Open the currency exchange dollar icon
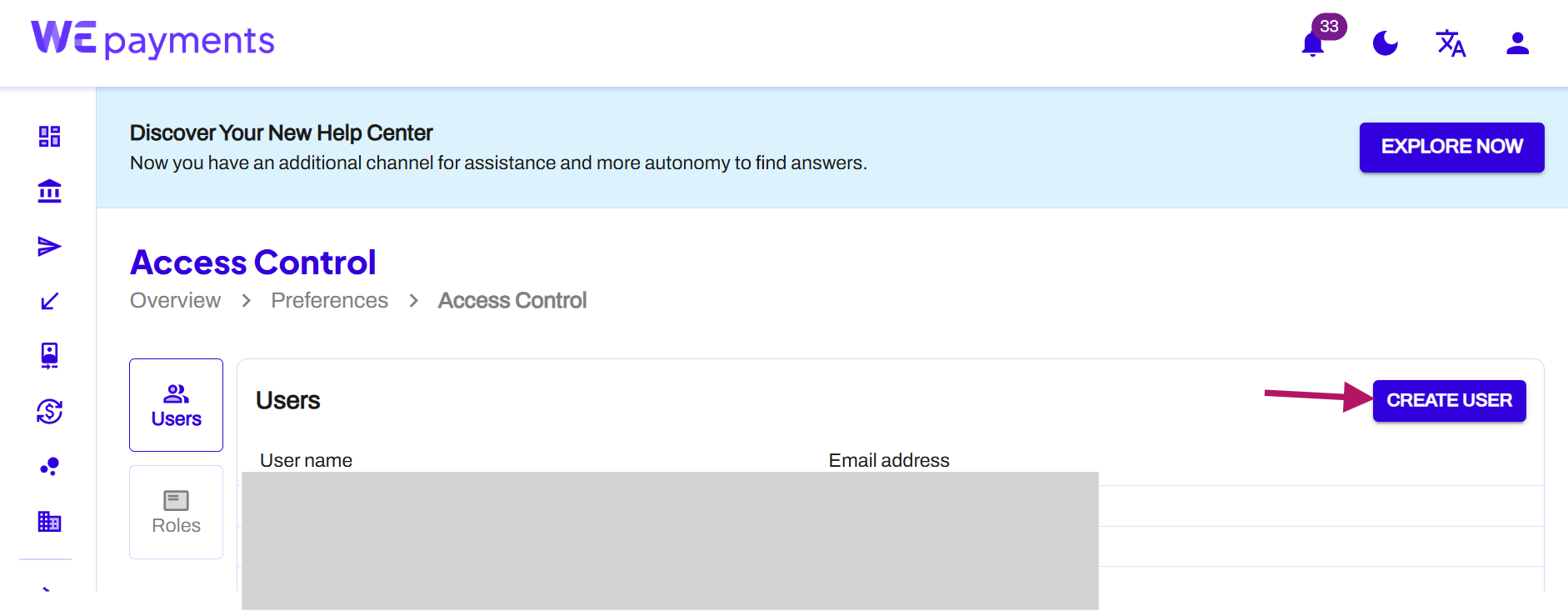Viewport: 1568px width, 611px height. click(x=49, y=411)
